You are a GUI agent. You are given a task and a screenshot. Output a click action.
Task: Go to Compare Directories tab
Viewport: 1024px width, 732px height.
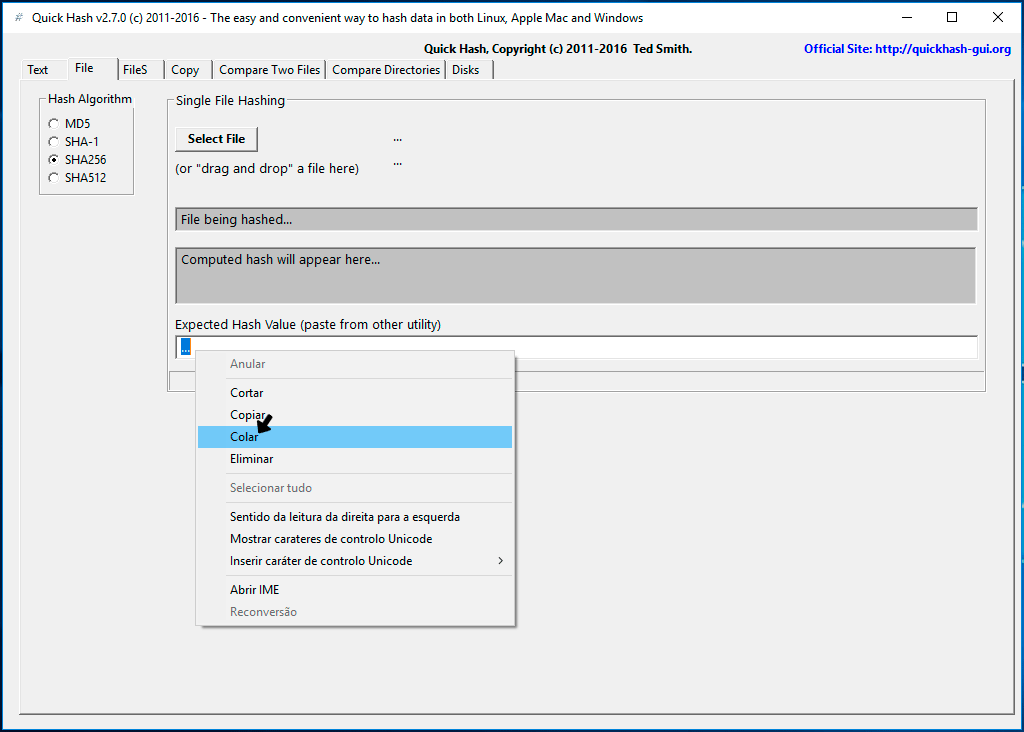(x=386, y=70)
